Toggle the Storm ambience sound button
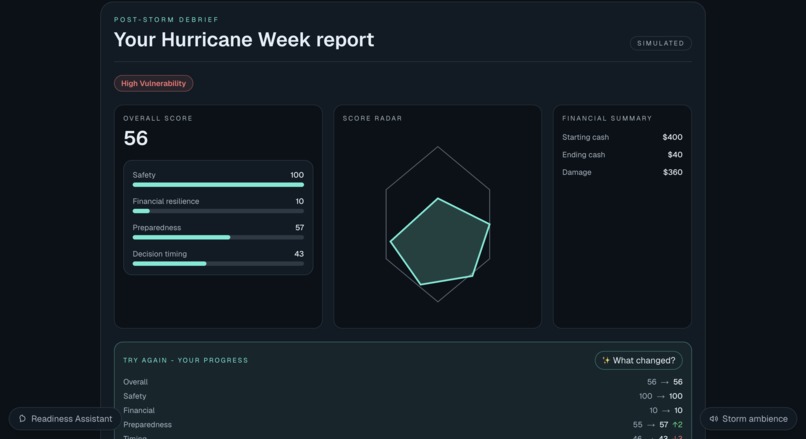Viewport: 806px width, 439px height. pos(748,418)
